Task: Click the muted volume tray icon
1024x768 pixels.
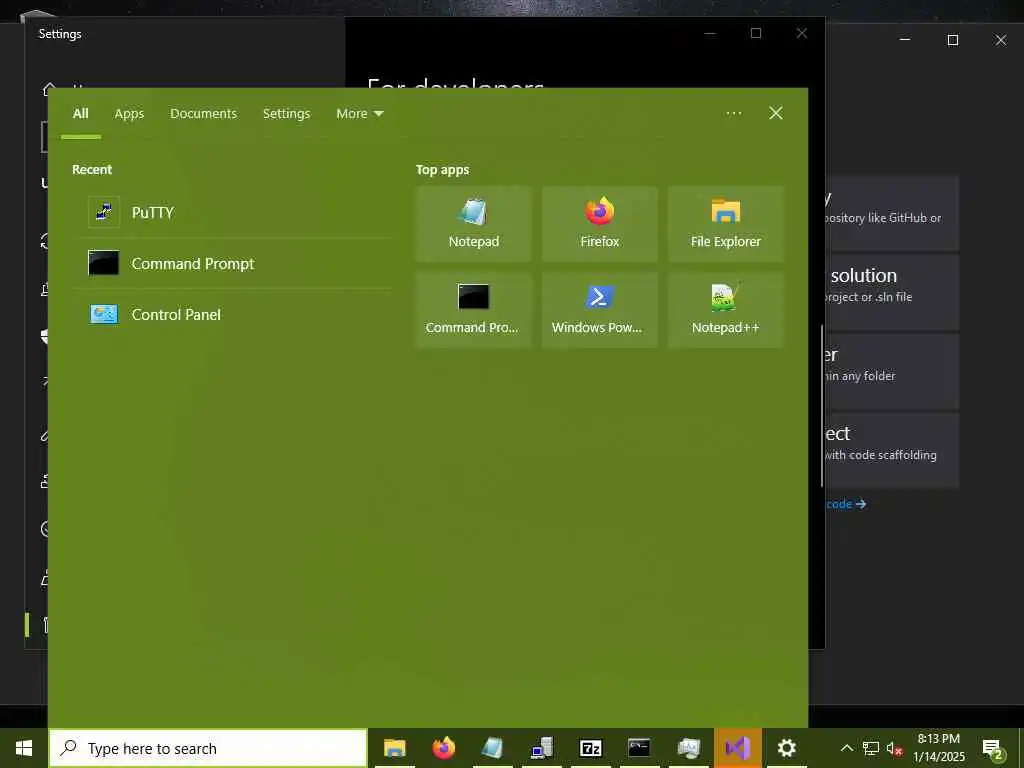Action: click(894, 748)
